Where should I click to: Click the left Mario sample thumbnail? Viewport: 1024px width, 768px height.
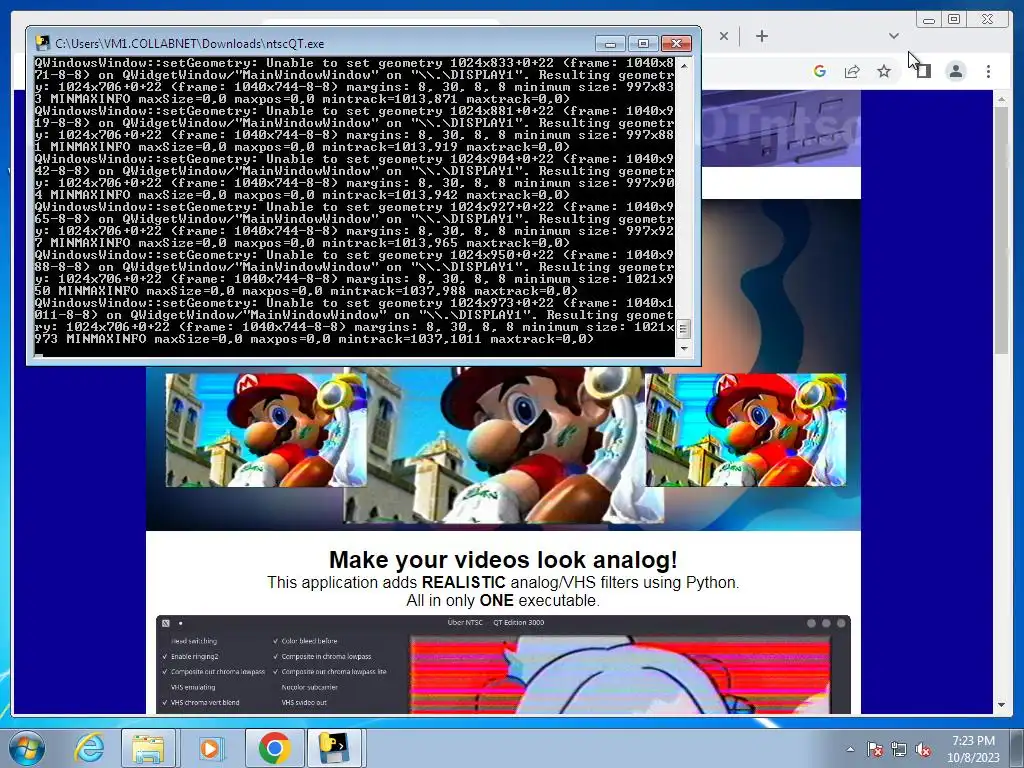pyautogui.click(x=266, y=430)
